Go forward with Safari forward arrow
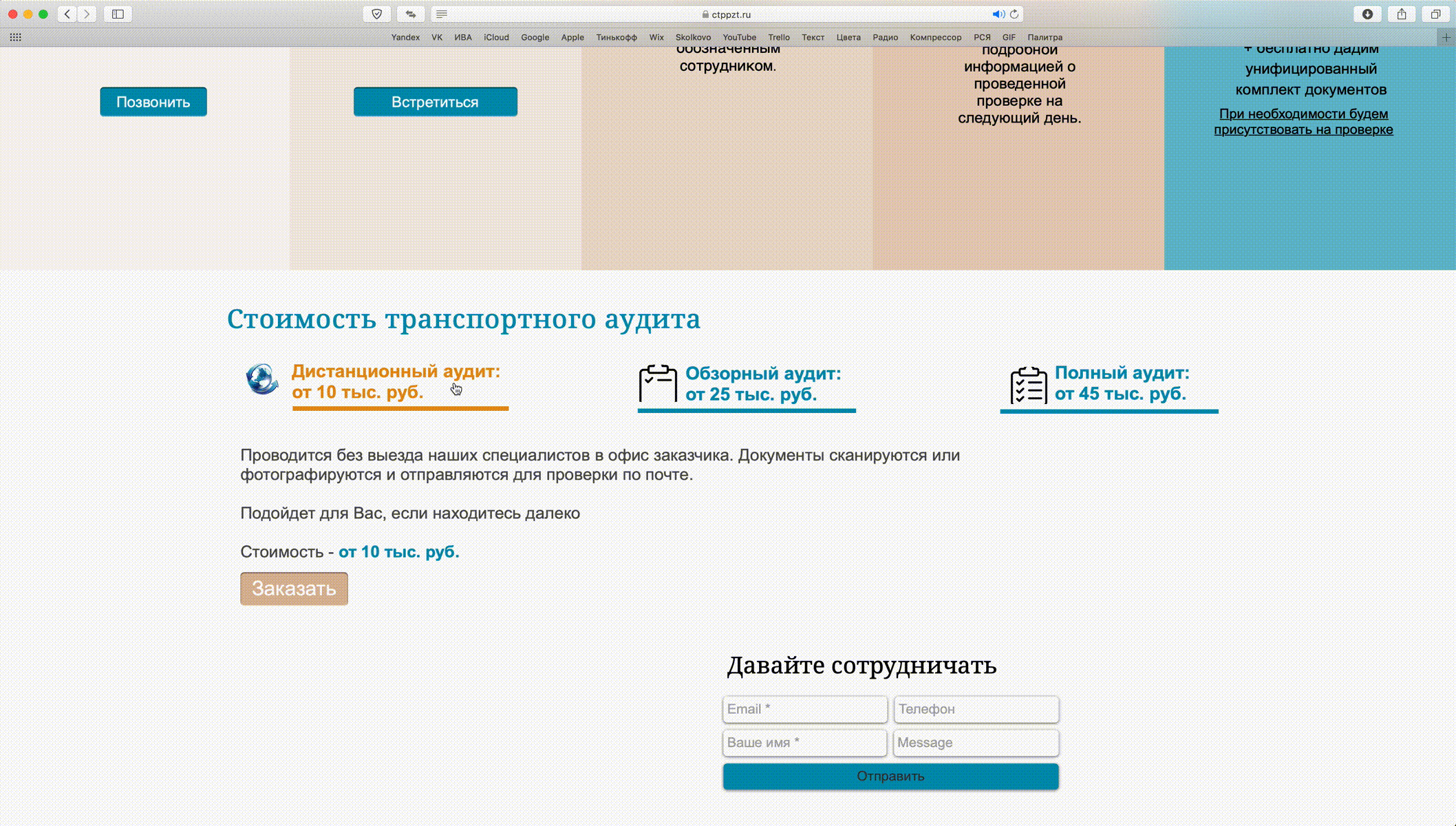The height and width of the screenshot is (826, 1456). click(87, 14)
